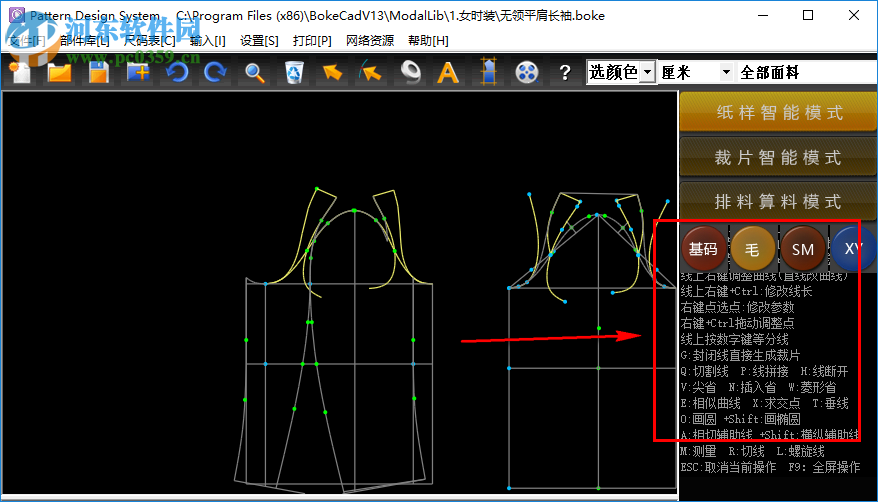
Task: Undo the last action
Action: click(177, 73)
